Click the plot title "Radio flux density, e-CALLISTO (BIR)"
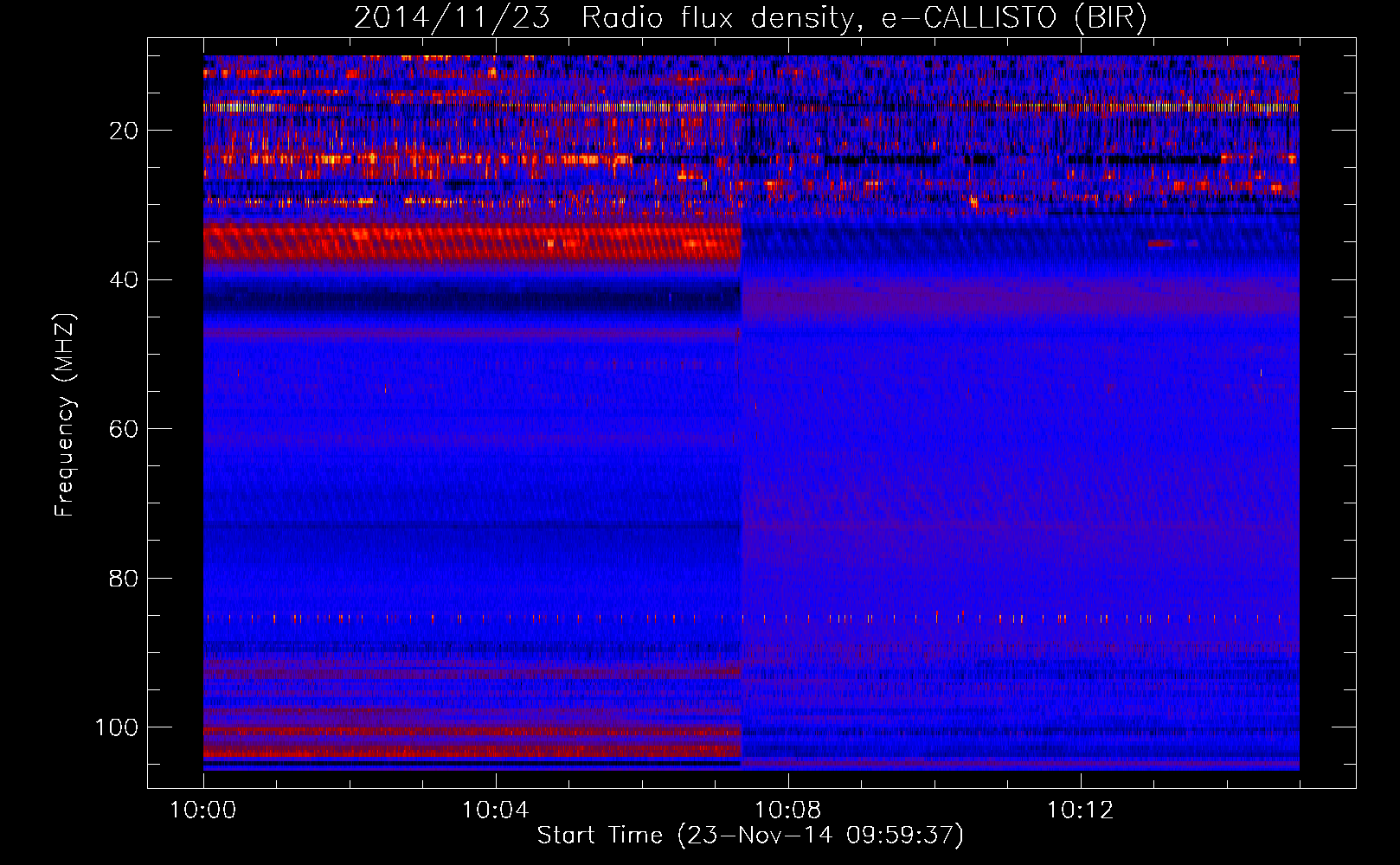Image resolution: width=1400 pixels, height=865 pixels. [x=864, y=18]
